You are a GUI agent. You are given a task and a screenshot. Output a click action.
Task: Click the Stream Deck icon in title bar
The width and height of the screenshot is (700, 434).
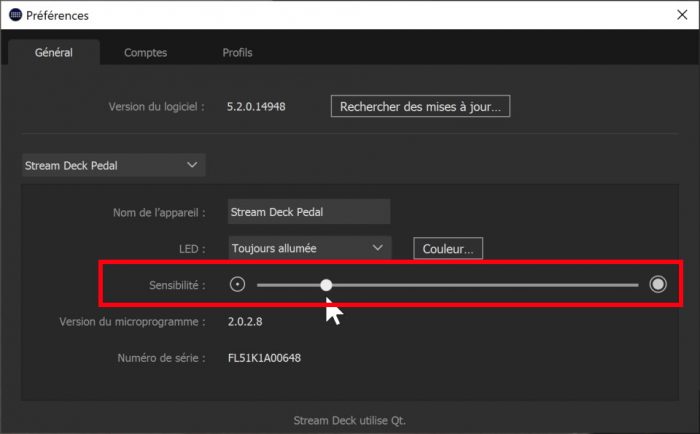(15, 16)
